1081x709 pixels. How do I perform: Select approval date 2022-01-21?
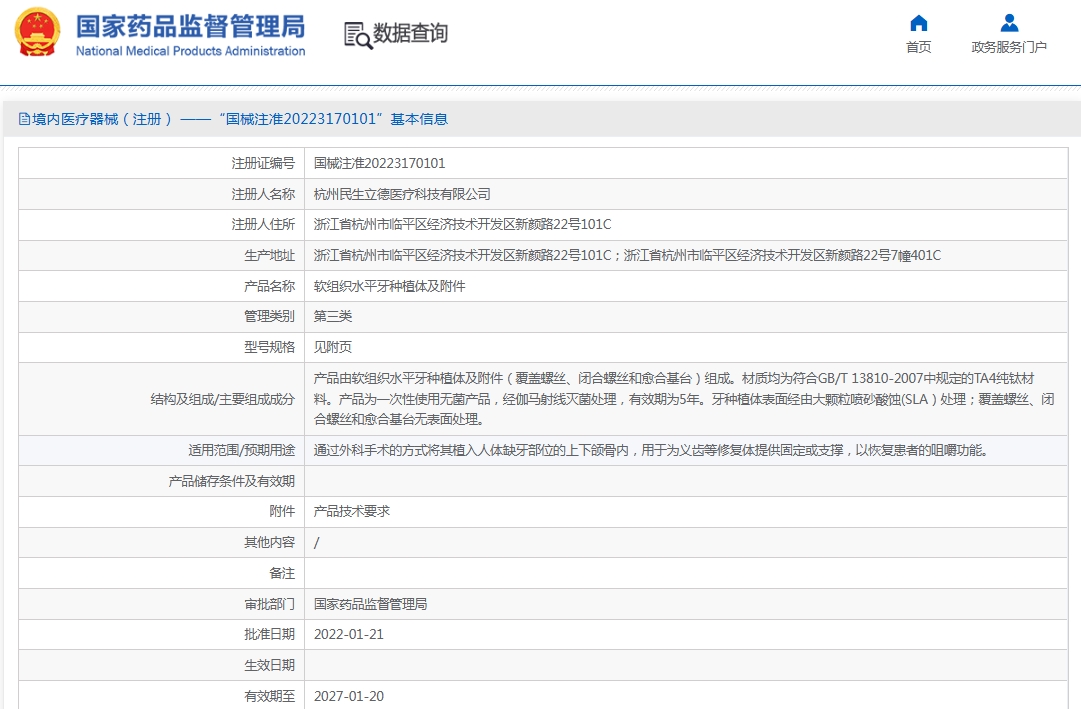(x=349, y=635)
